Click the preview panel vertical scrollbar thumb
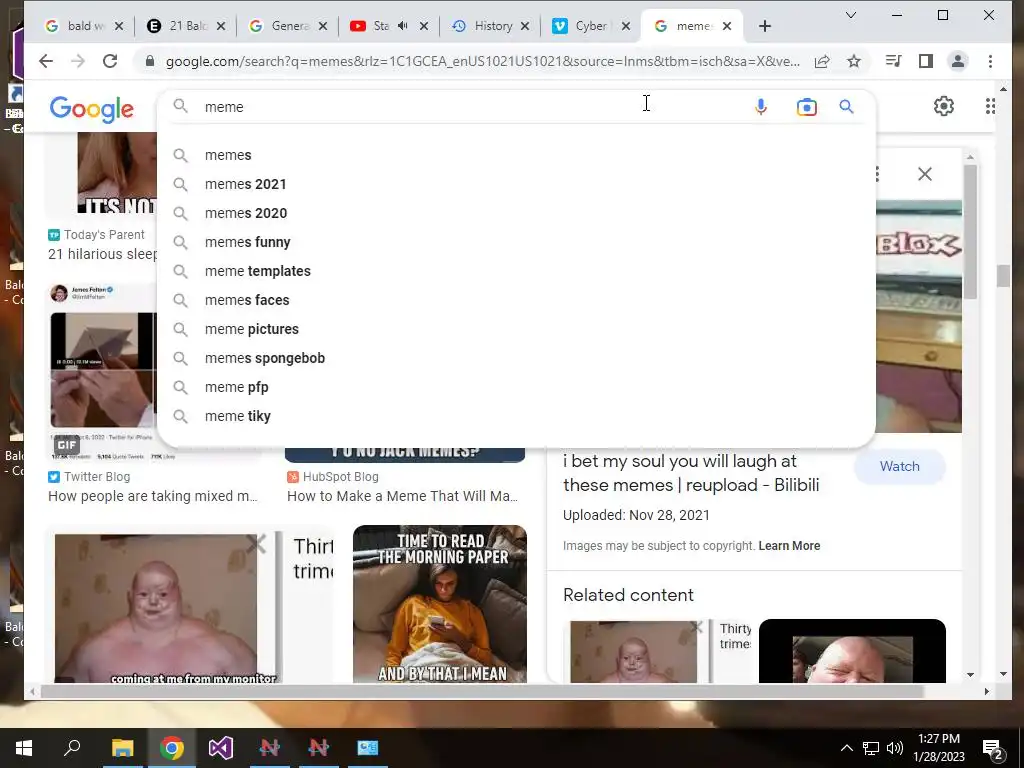Image resolution: width=1024 pixels, height=768 pixels. [970, 232]
